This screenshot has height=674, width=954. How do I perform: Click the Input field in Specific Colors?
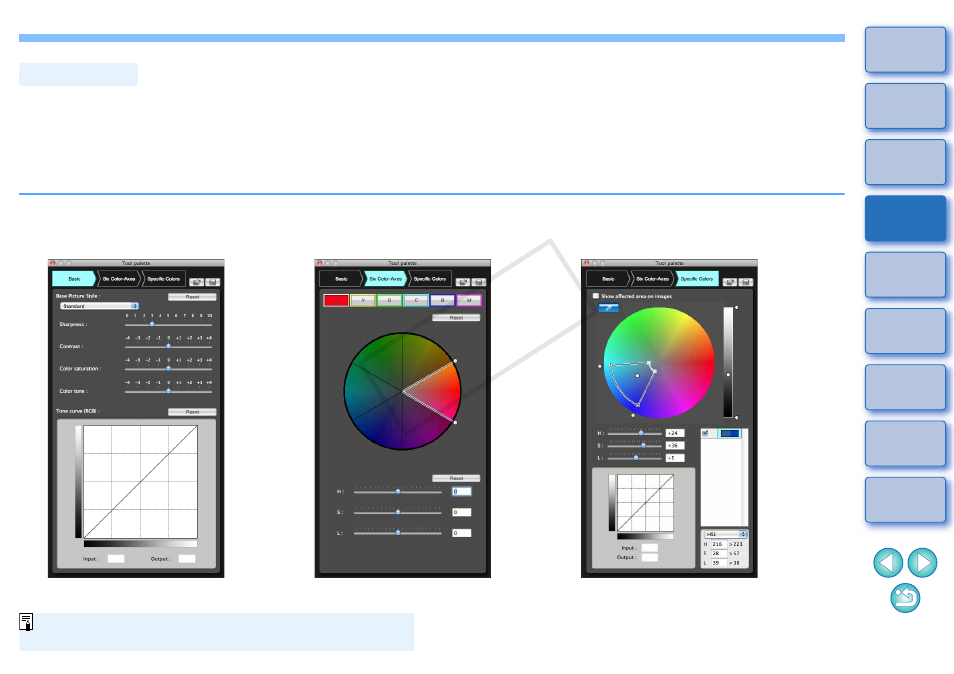pyautogui.click(x=649, y=547)
